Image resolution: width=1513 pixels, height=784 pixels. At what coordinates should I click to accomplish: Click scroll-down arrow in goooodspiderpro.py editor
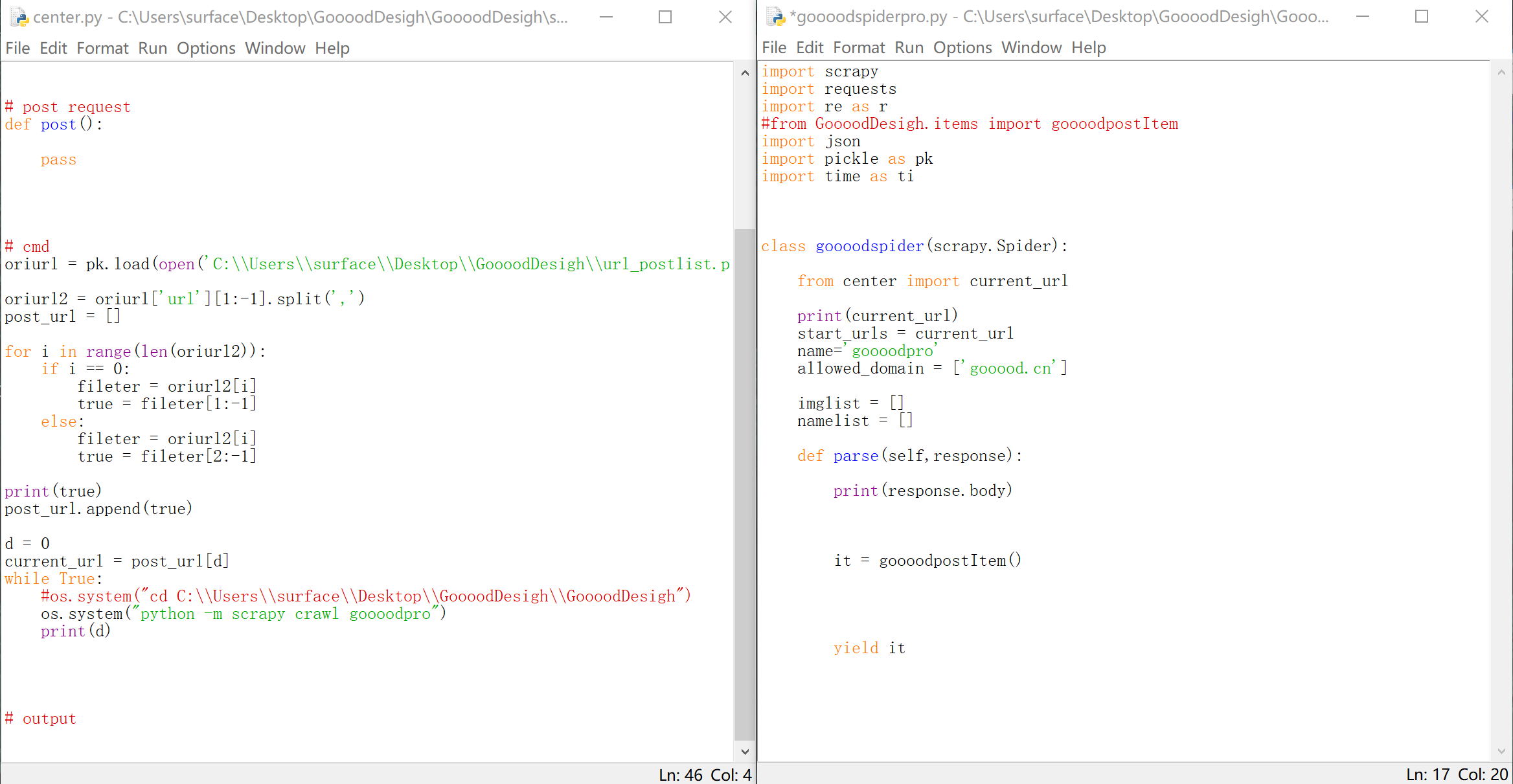tap(1501, 751)
